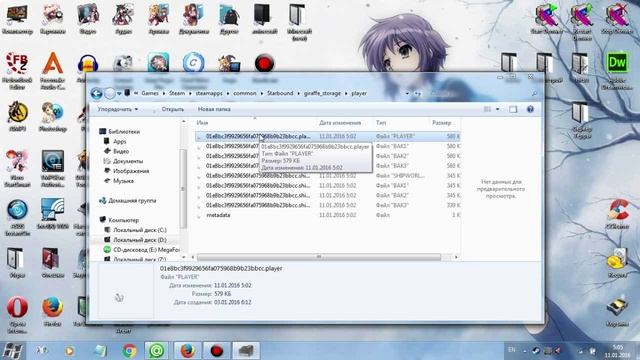
Task: Sort by the Размер column header
Action: 442,122
